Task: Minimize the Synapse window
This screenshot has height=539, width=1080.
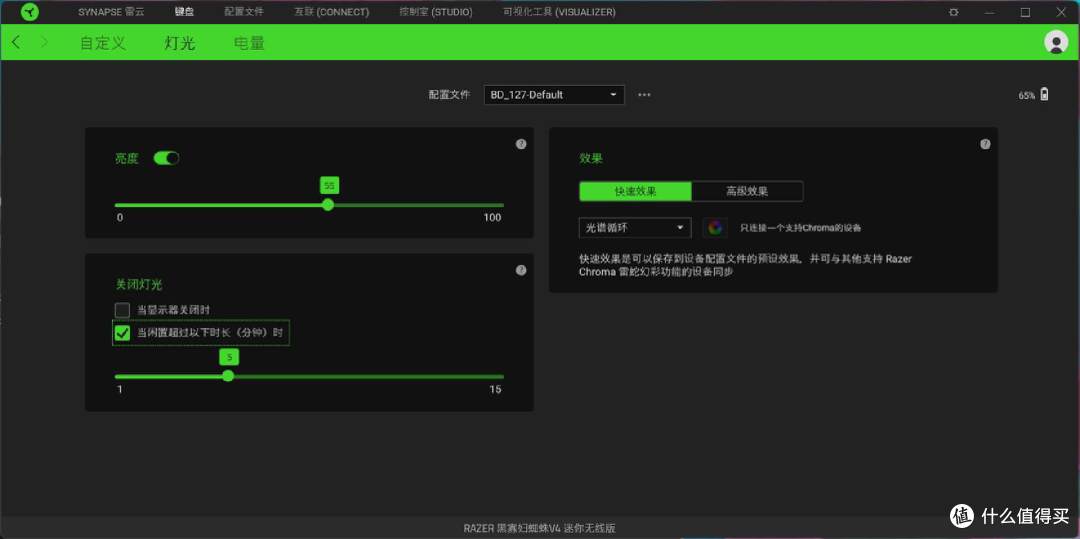Action: pyautogui.click(x=989, y=12)
